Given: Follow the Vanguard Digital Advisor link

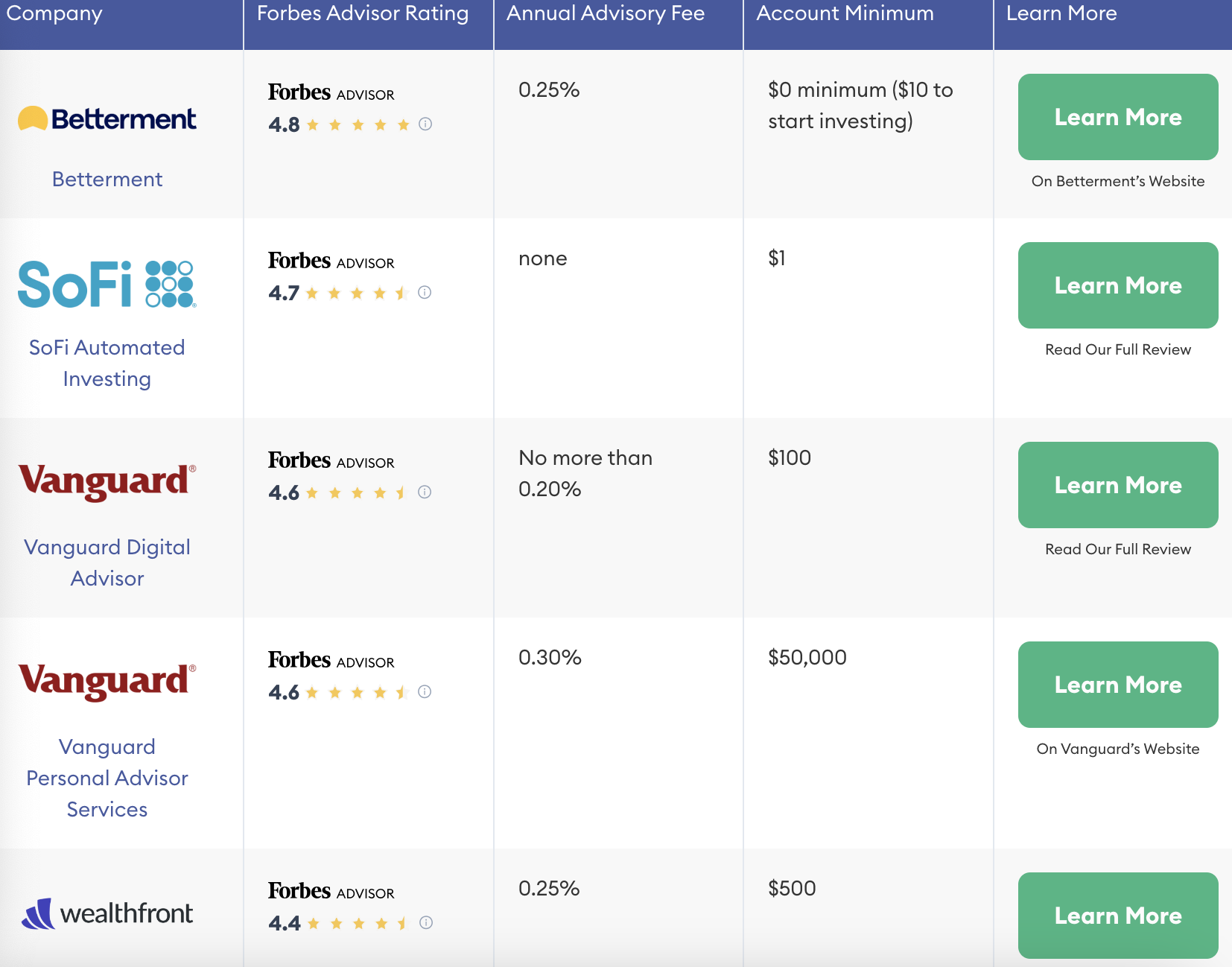Looking at the screenshot, I should (x=107, y=562).
